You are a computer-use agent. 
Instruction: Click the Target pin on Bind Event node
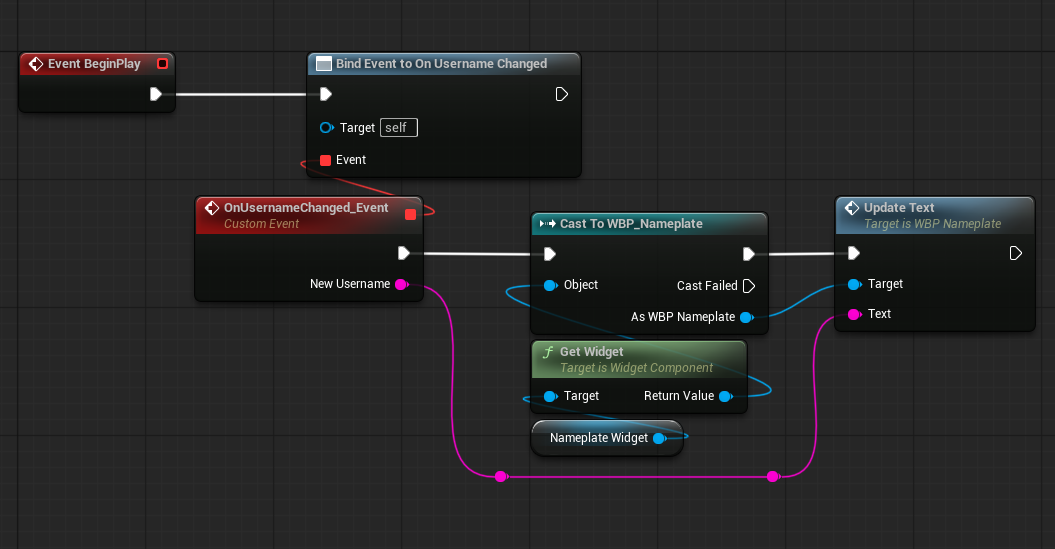point(325,128)
